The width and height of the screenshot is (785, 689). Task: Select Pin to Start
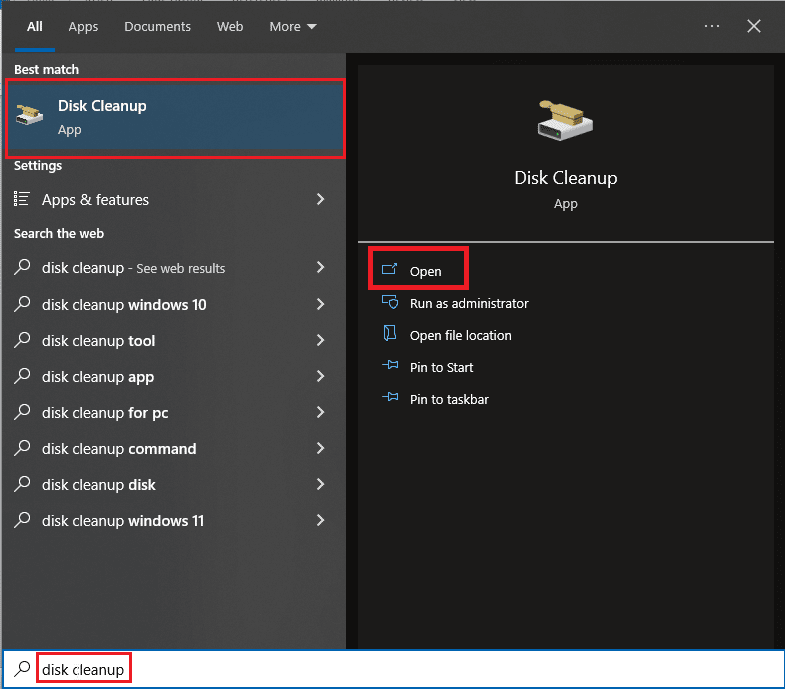coord(441,368)
